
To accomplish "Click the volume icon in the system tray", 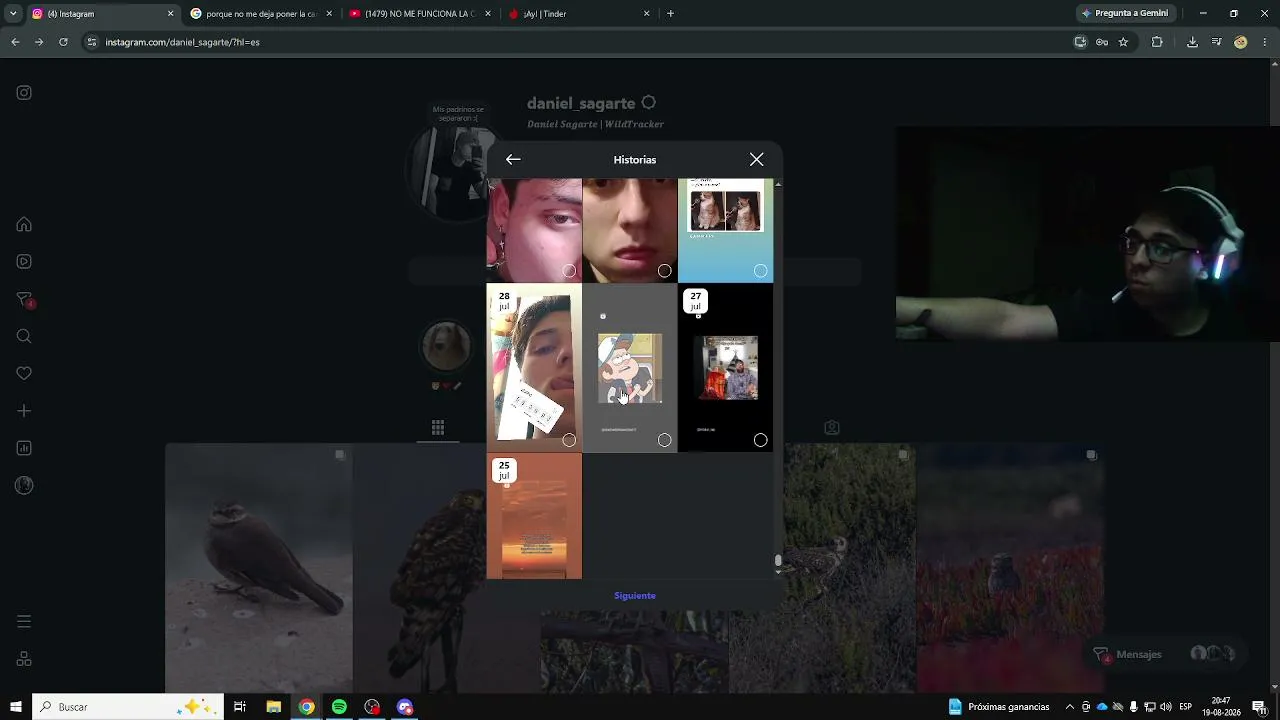I will tap(1165, 707).
